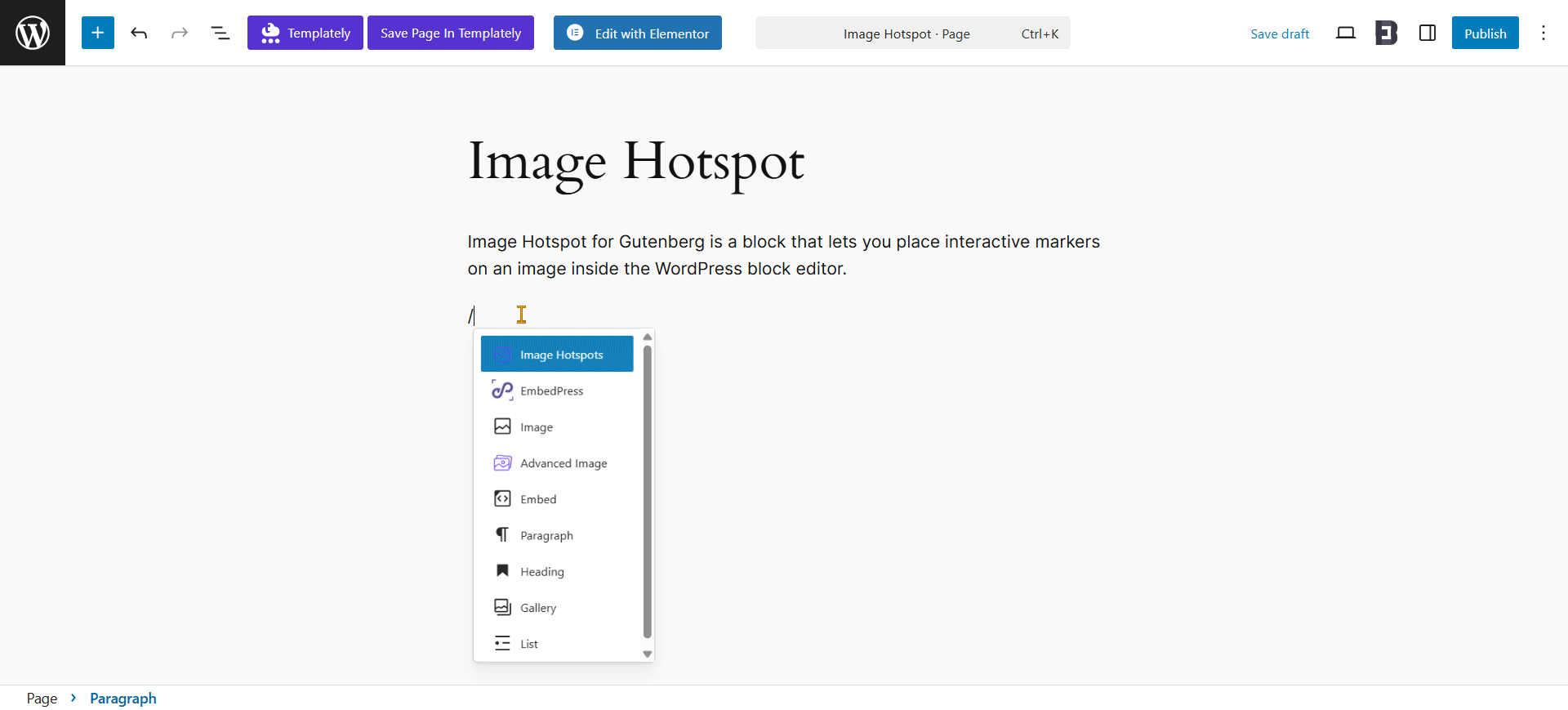Viewport: 1568px width, 710px height.
Task: Click the Image block icon
Action: click(x=502, y=426)
